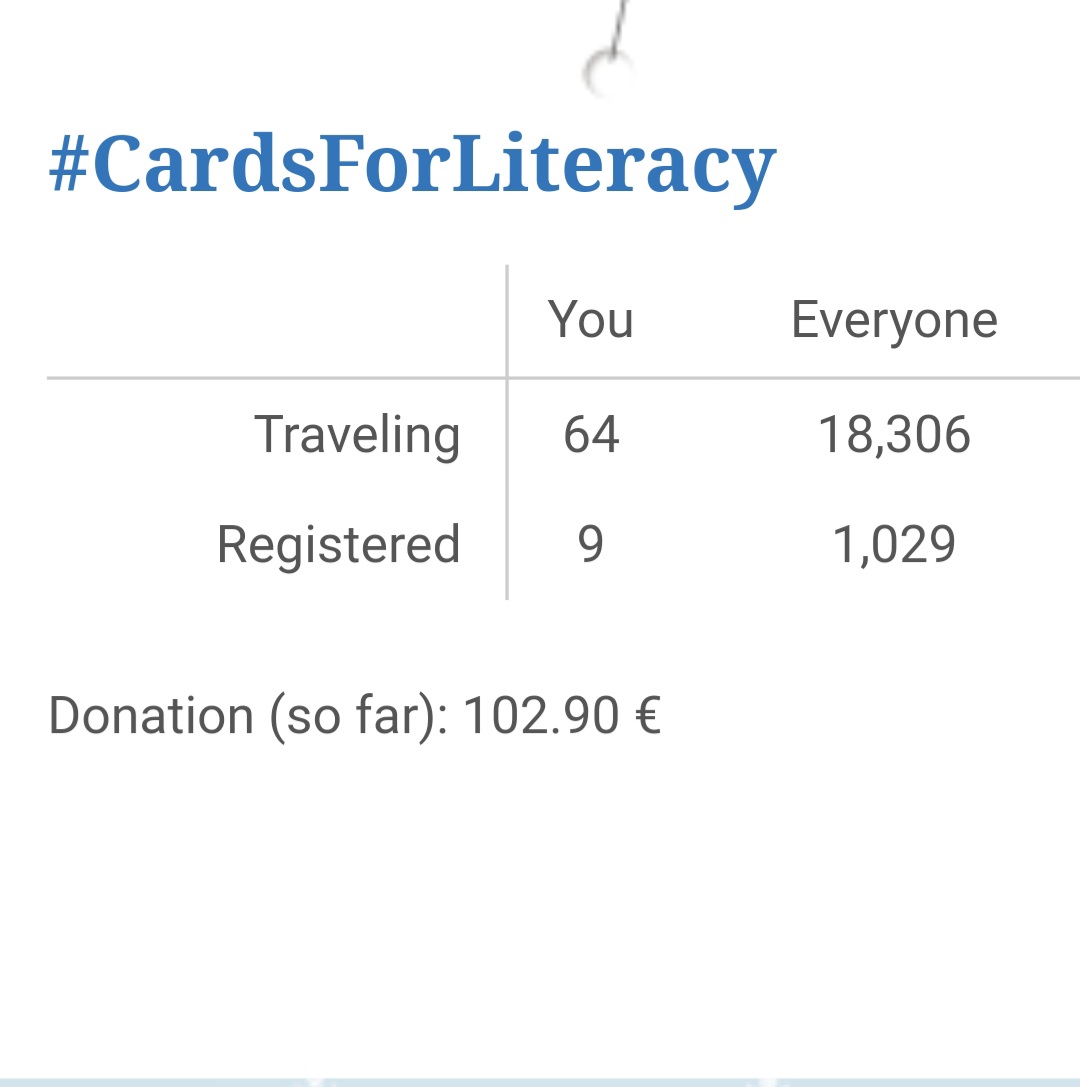1080x1087 pixels.
Task: Click the Registered row label
Action: [338, 546]
